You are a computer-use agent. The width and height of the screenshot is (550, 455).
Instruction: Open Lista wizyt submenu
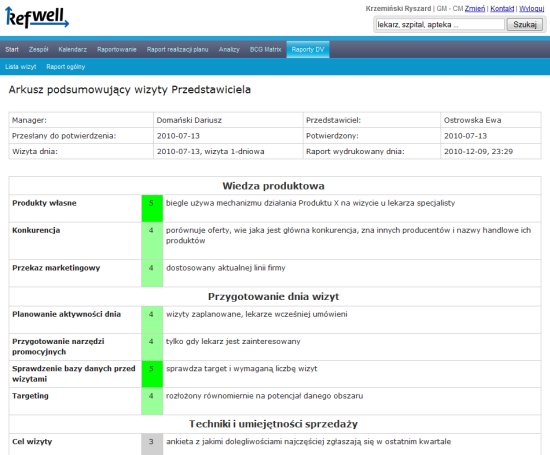click(x=21, y=67)
